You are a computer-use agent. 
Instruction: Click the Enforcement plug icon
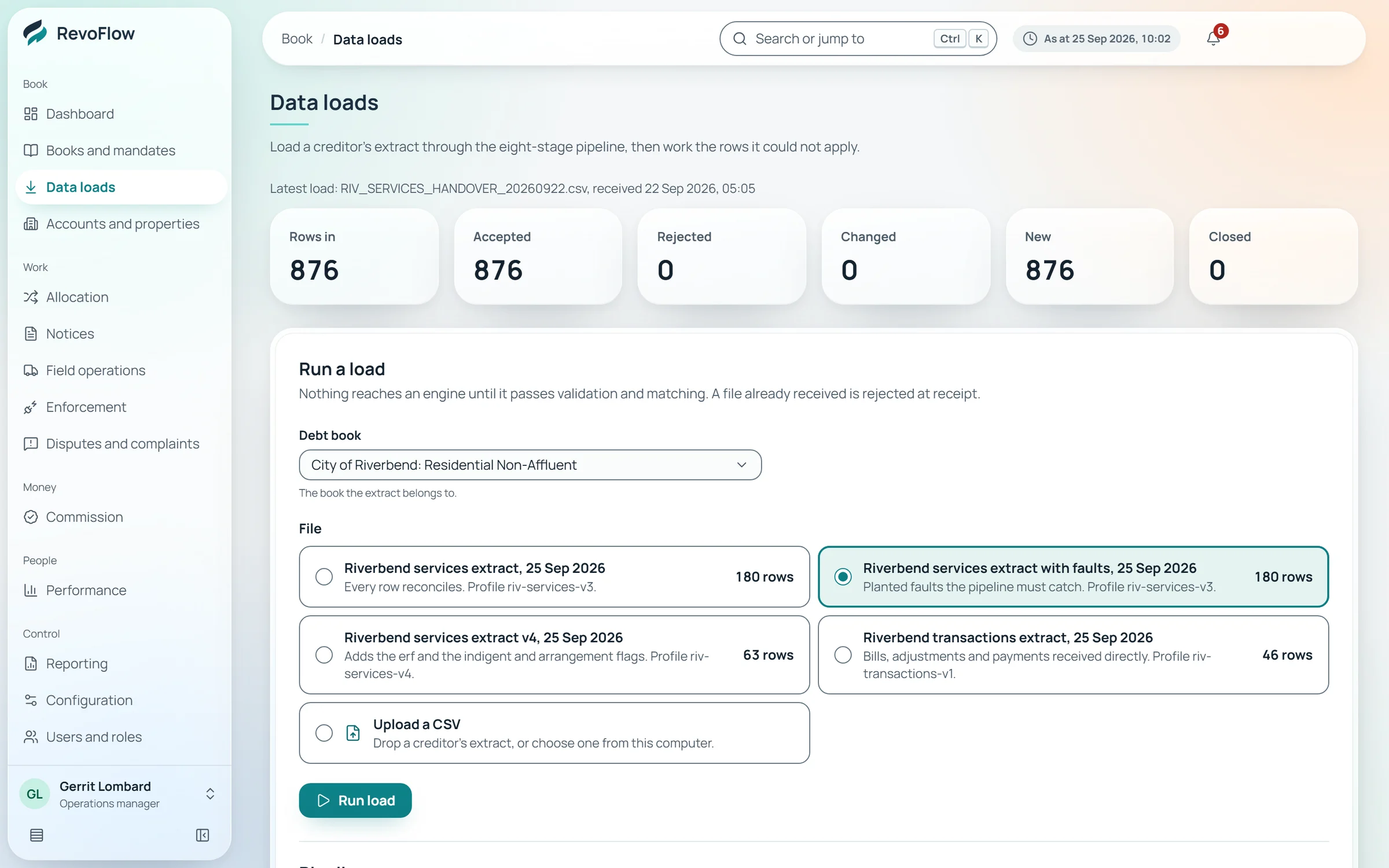coord(31,407)
